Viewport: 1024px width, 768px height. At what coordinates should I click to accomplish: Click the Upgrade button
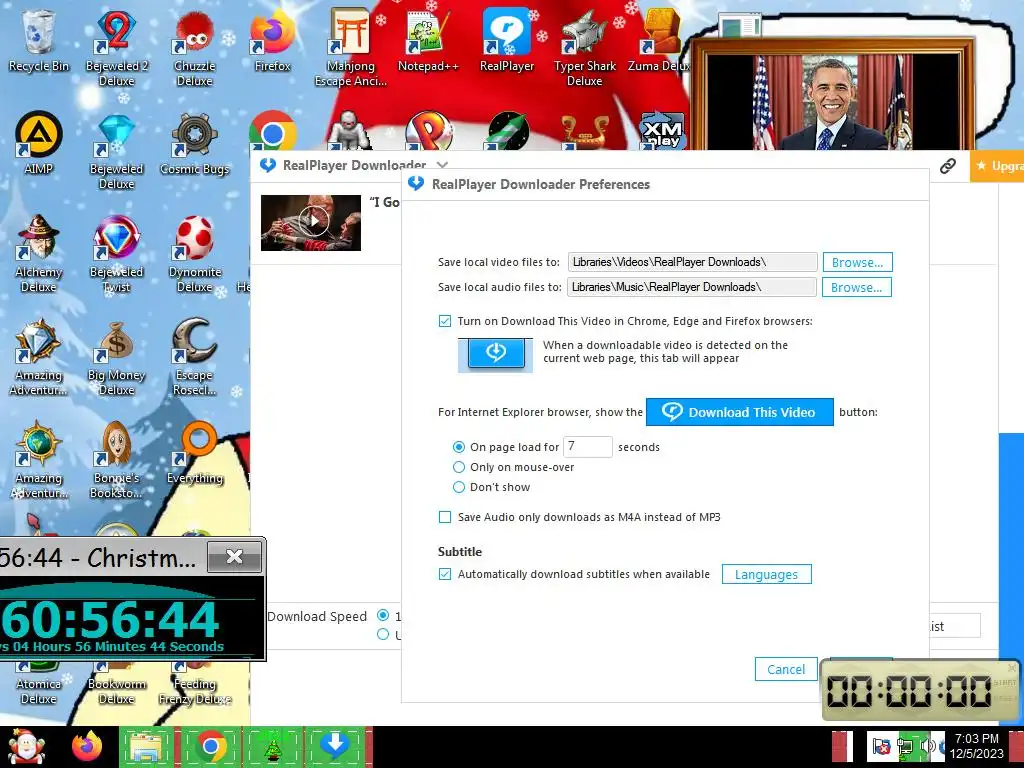coord(997,166)
